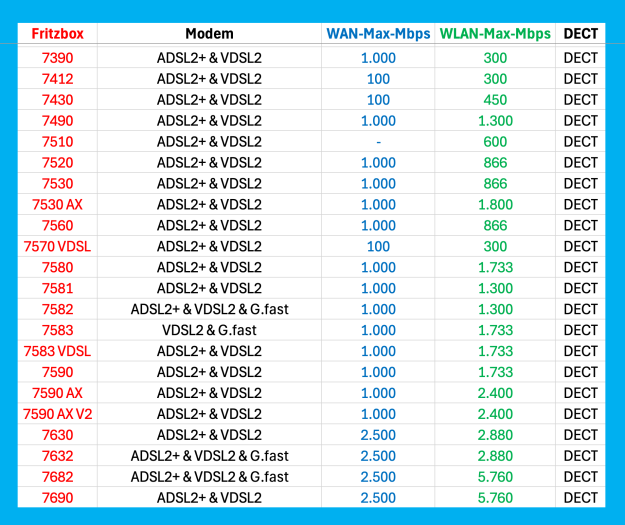The image size is (625, 525).
Task: Click the WLAN-Max-Mbps column header
Action: coord(495,33)
